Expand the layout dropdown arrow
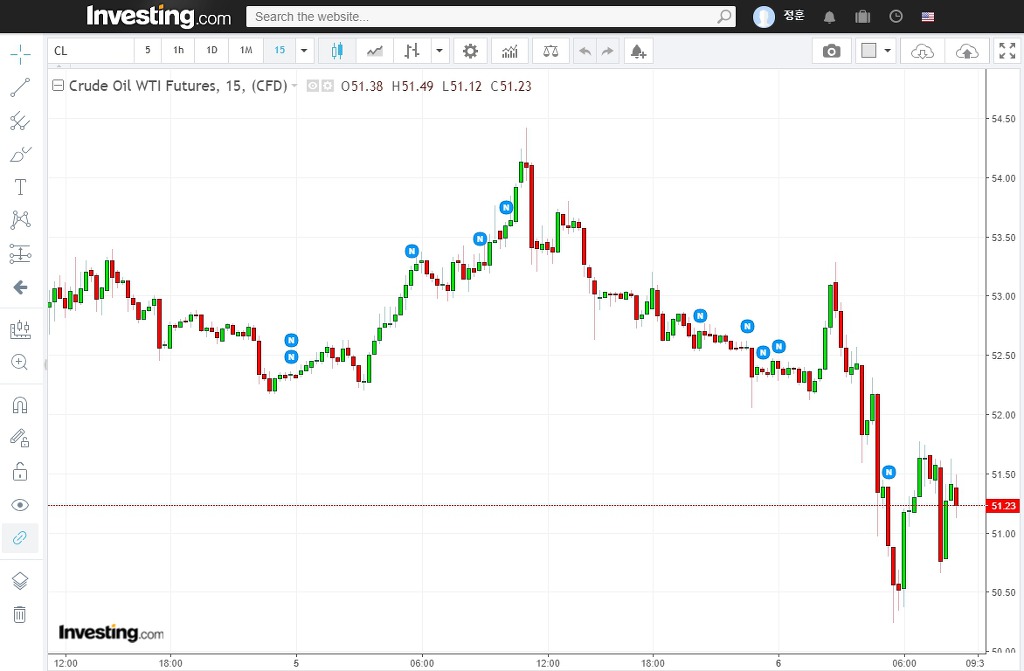This screenshot has height=671, width=1024. point(888,51)
